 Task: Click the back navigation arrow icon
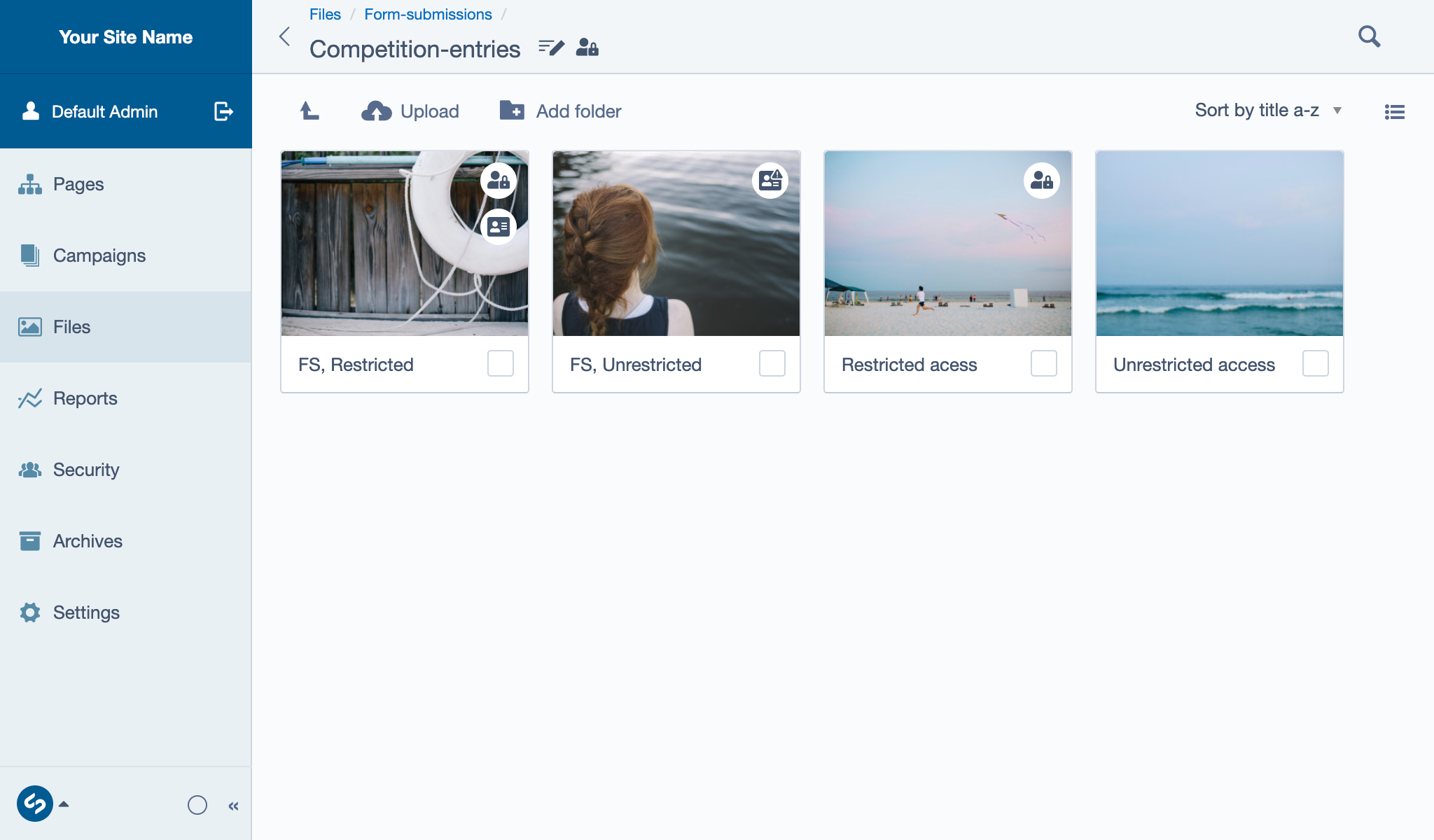click(x=285, y=36)
